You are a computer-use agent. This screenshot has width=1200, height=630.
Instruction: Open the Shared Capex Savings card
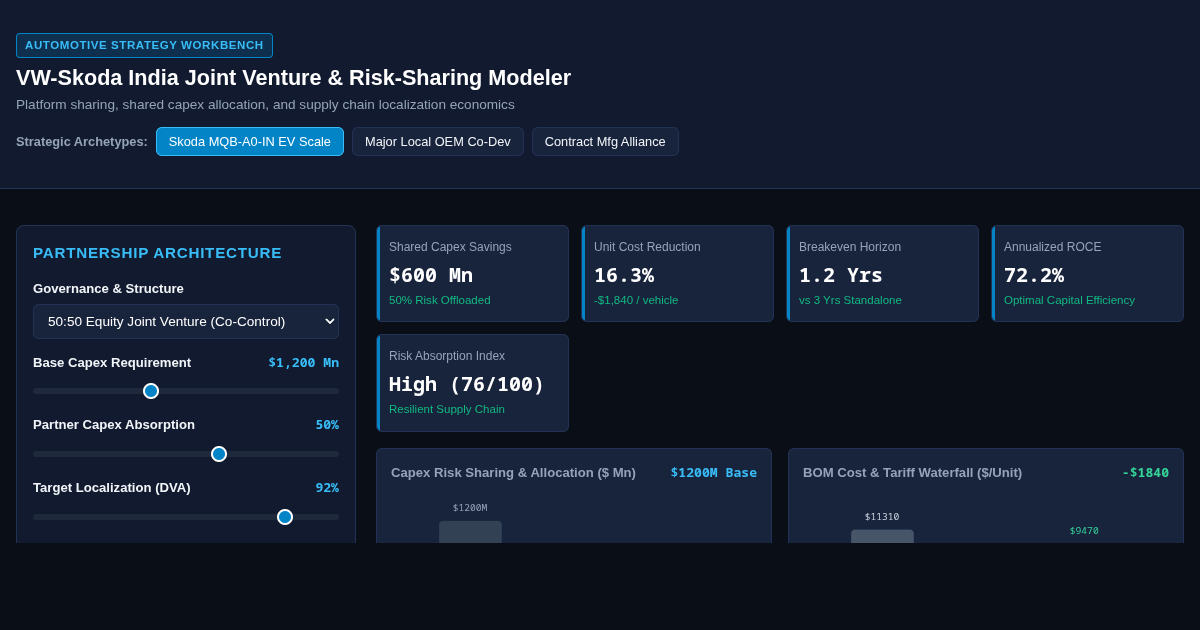[x=473, y=273]
